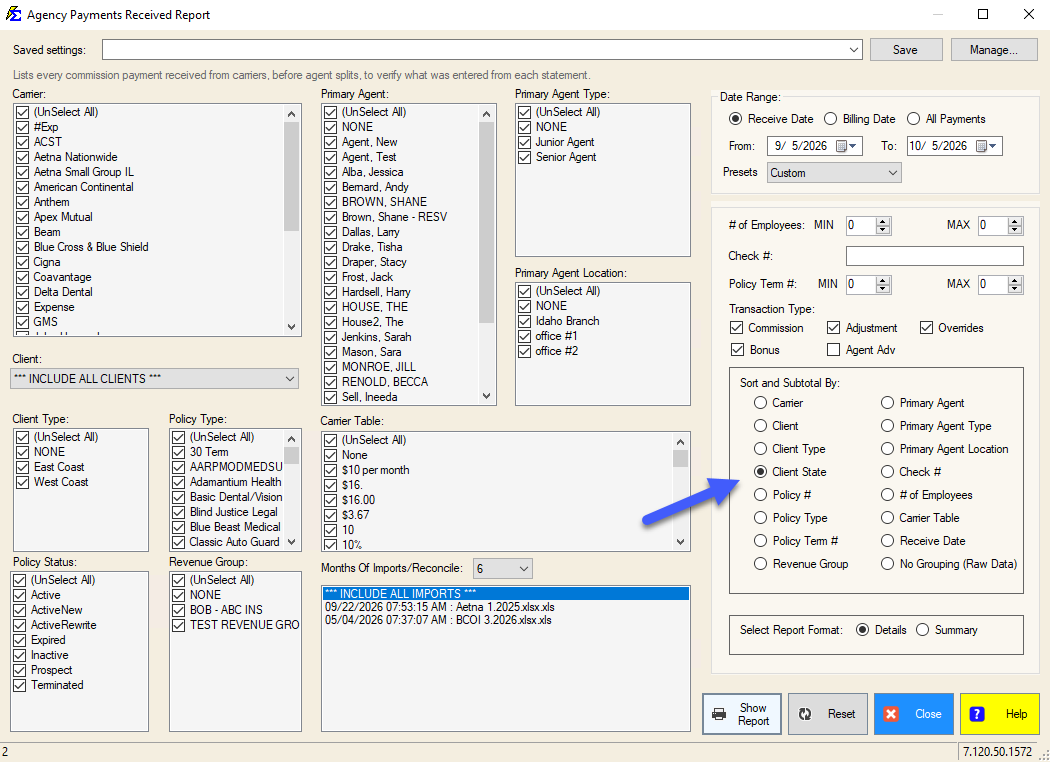Screen dimensions: 1050x762
Task: Decrease # of Employees MAX value
Action: pos(1015,230)
